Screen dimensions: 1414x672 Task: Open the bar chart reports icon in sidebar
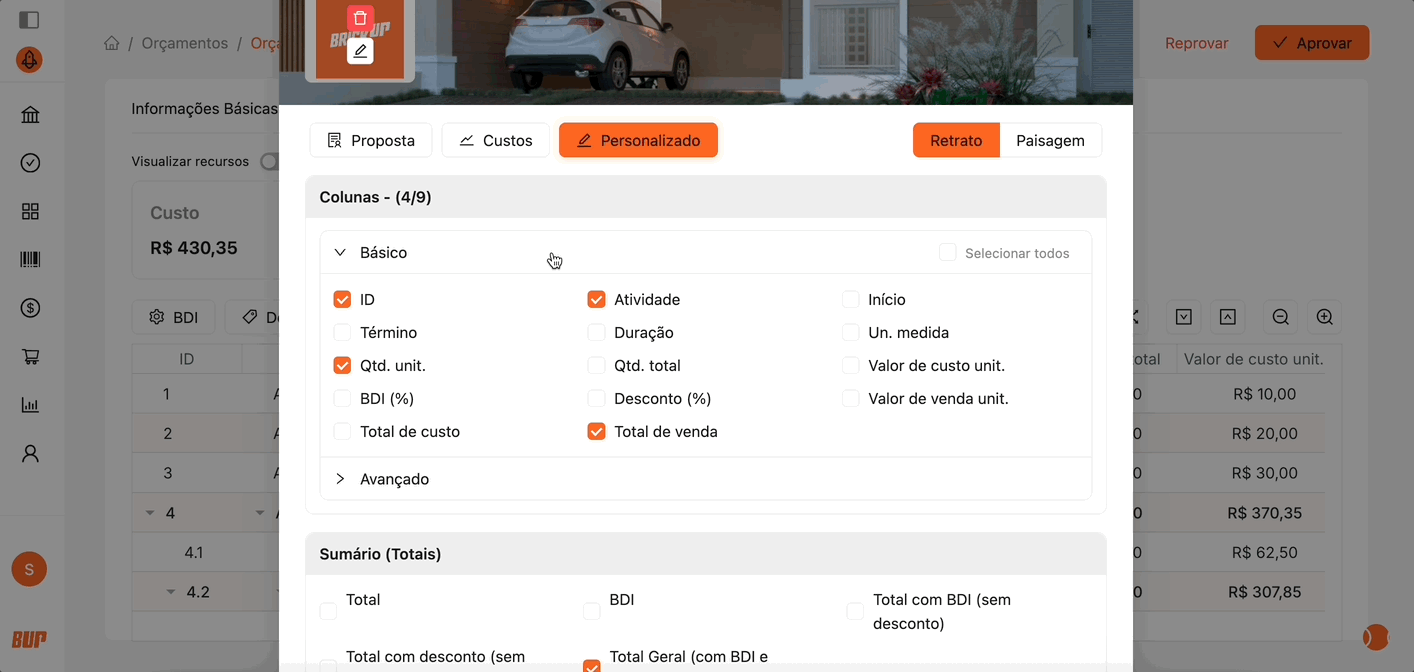[x=30, y=405]
